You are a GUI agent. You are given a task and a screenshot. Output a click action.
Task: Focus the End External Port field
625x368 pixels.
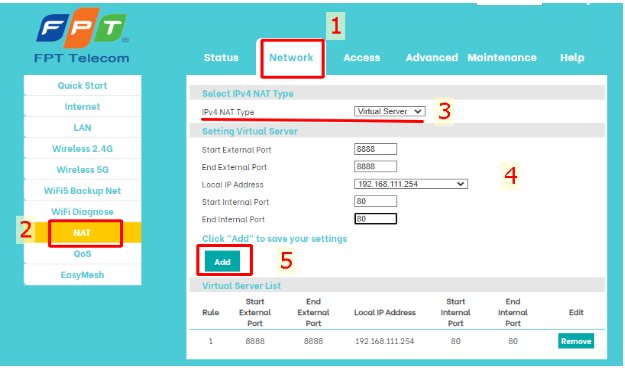[x=375, y=166]
